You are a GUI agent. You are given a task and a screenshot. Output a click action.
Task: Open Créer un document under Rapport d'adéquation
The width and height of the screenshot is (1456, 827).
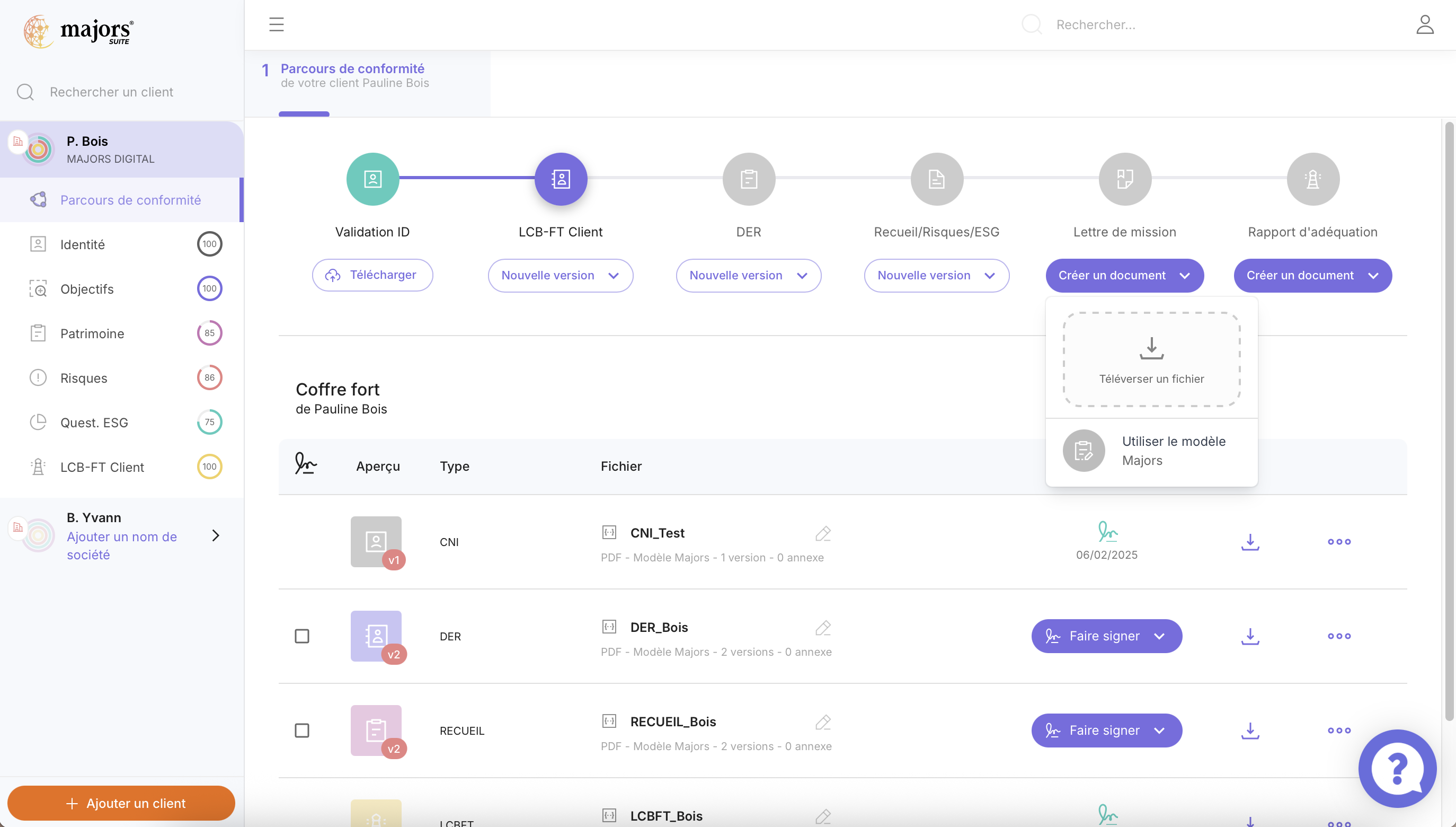1312,276
